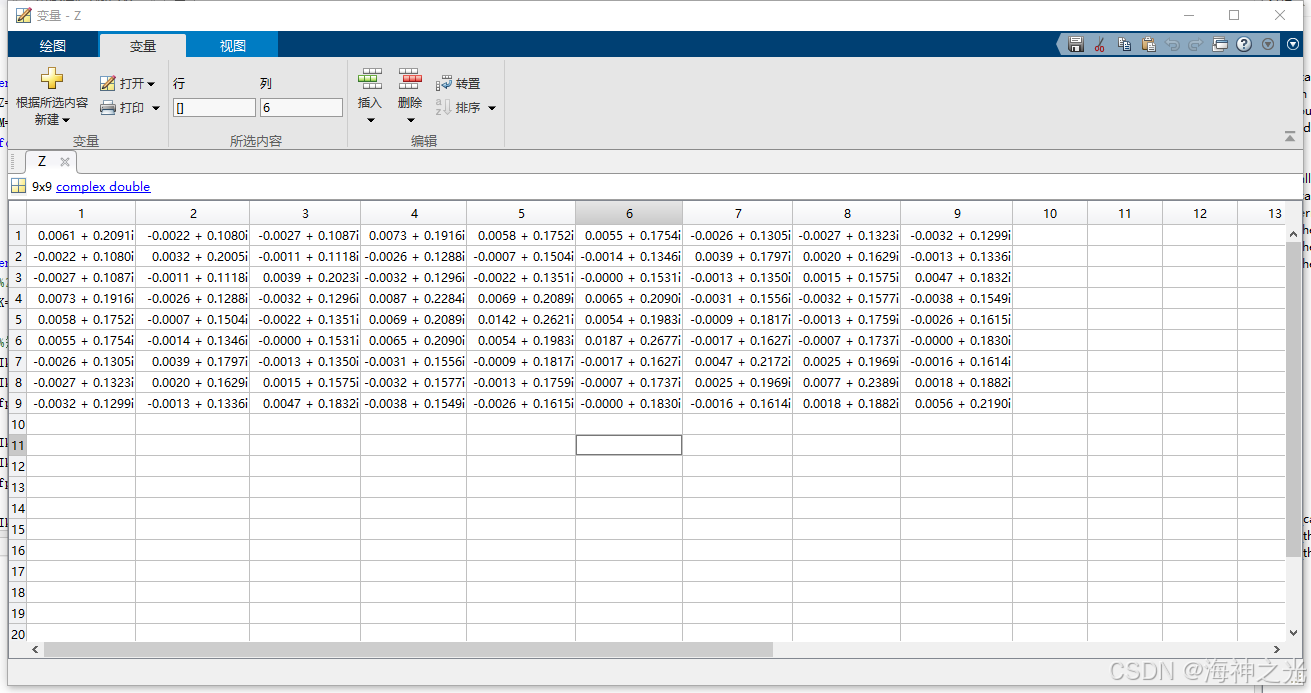
Task: Click the 列 (column) input field
Action: click(x=301, y=108)
